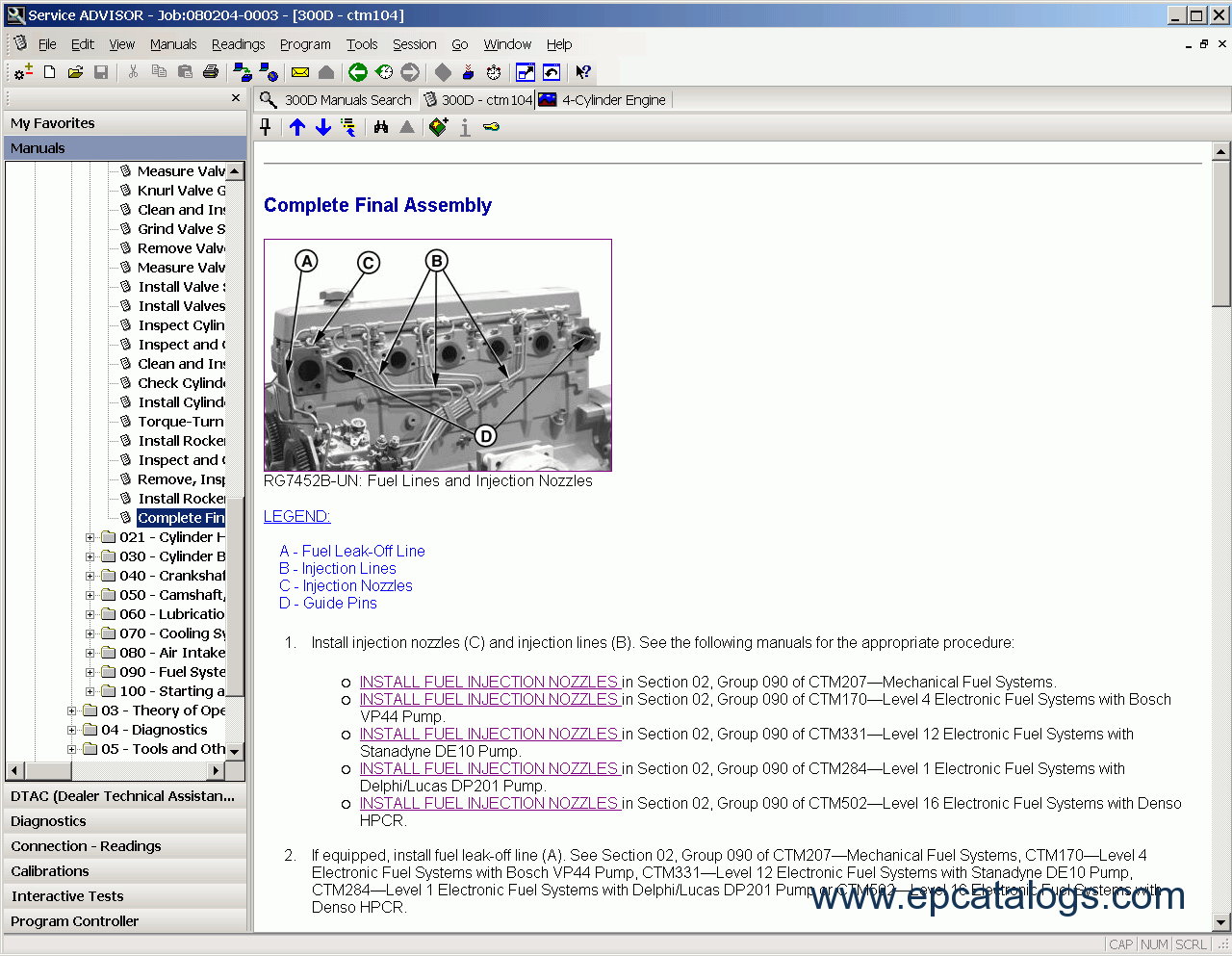Open the File menu
This screenshot has width=1232, height=956.
pos(47,44)
